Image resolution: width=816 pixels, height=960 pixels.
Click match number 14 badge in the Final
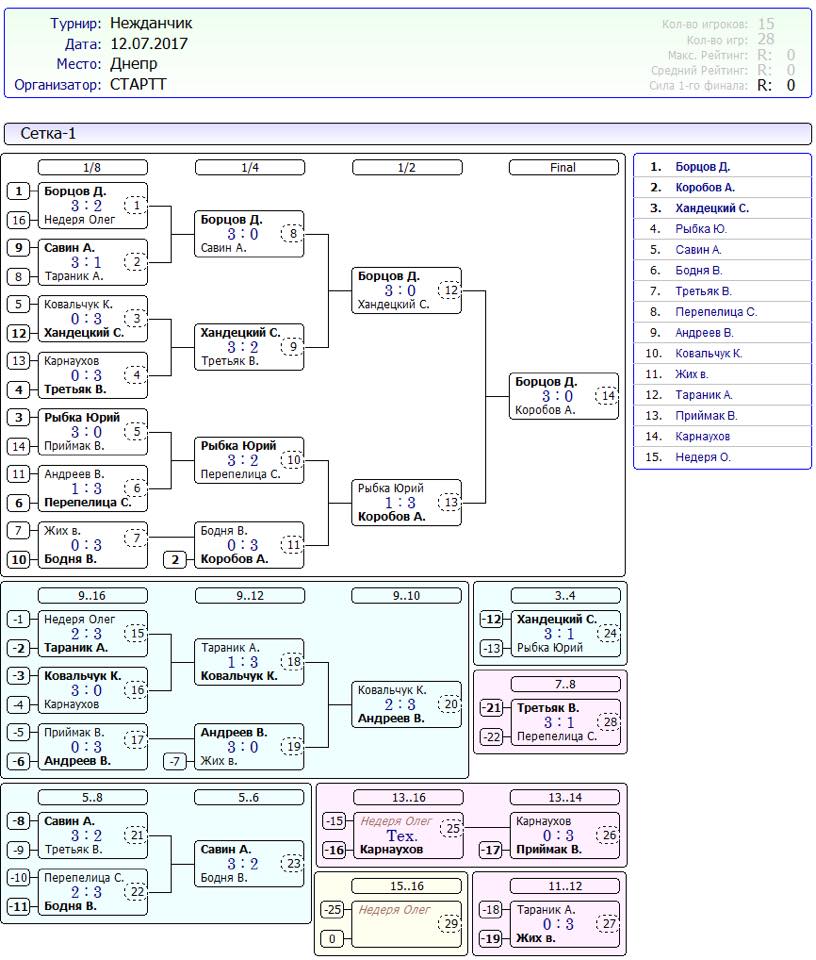[607, 396]
